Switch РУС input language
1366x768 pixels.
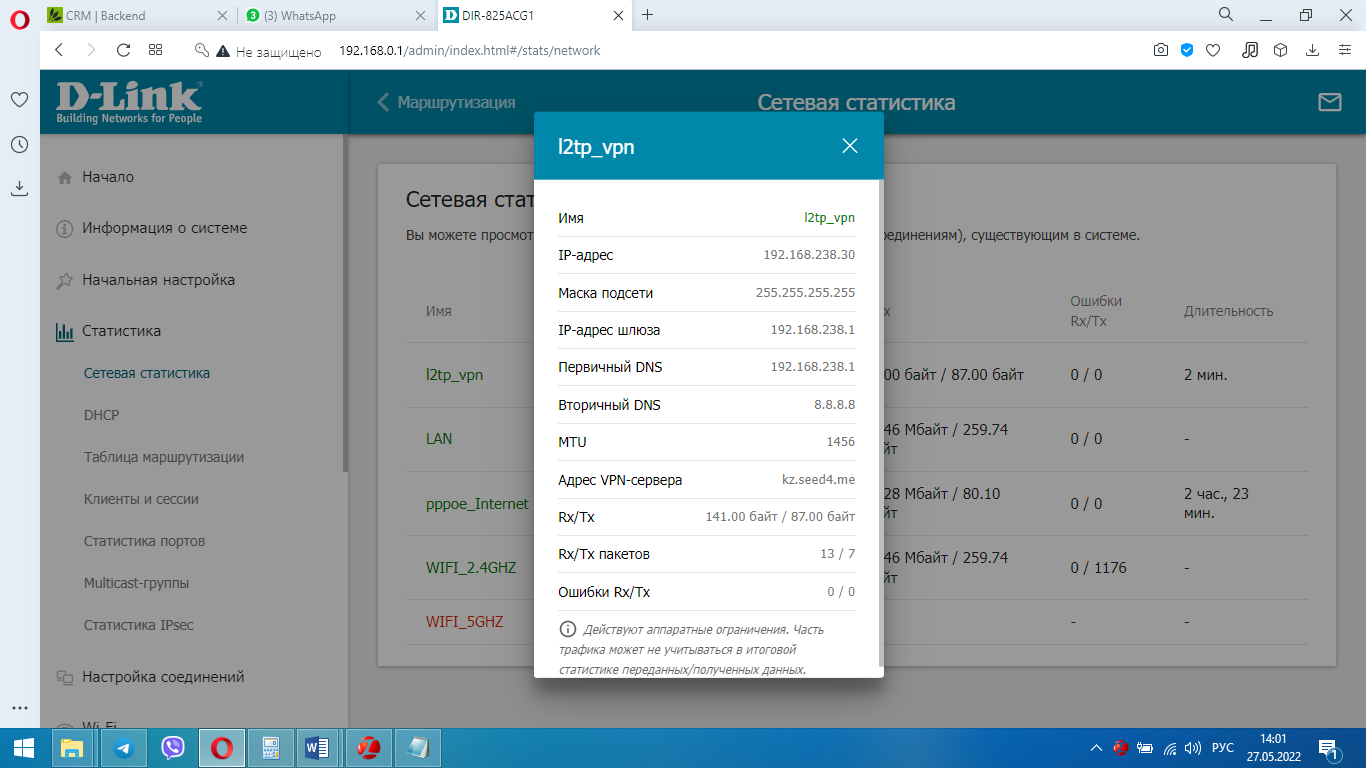(1223, 748)
